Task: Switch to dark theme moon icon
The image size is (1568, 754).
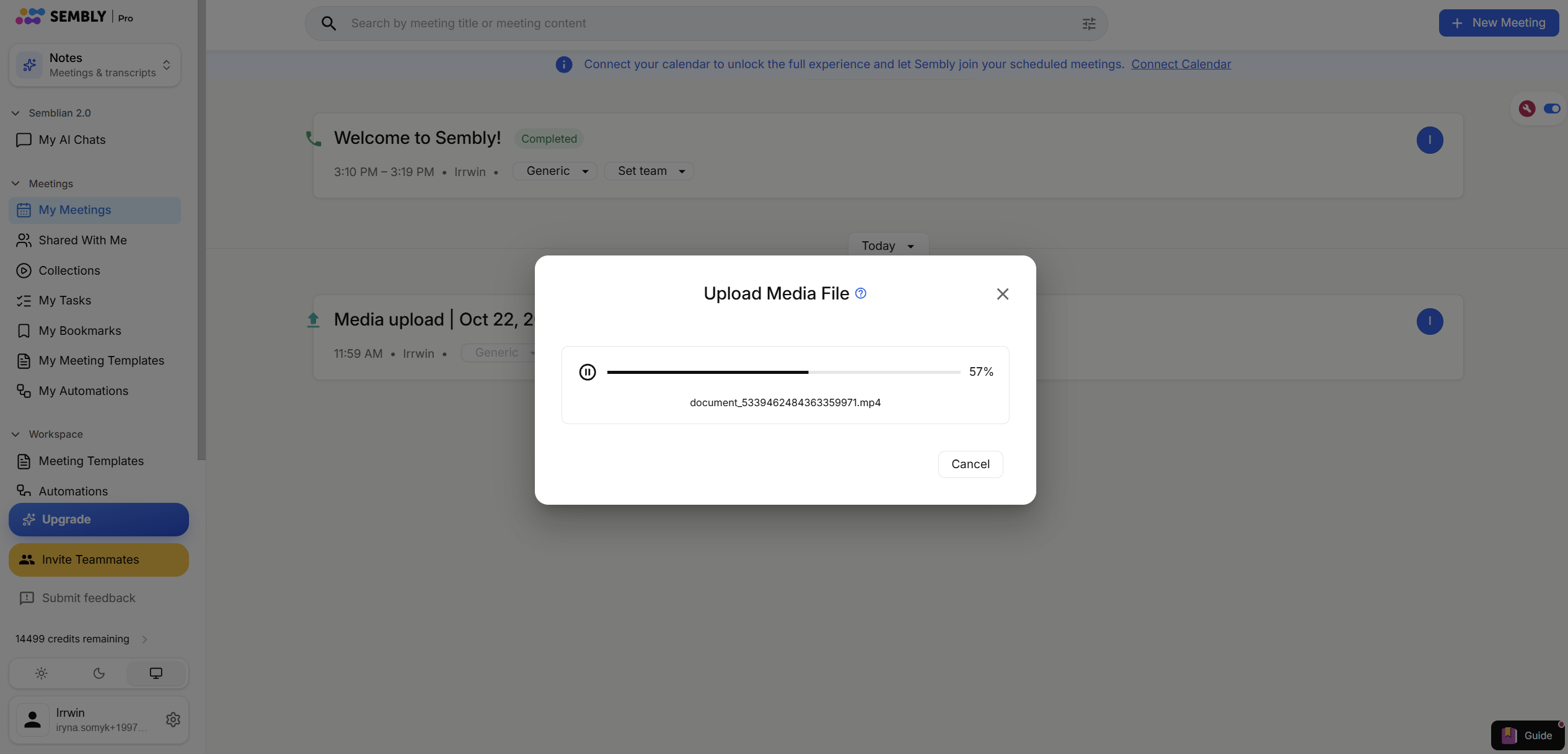Action: click(x=99, y=673)
